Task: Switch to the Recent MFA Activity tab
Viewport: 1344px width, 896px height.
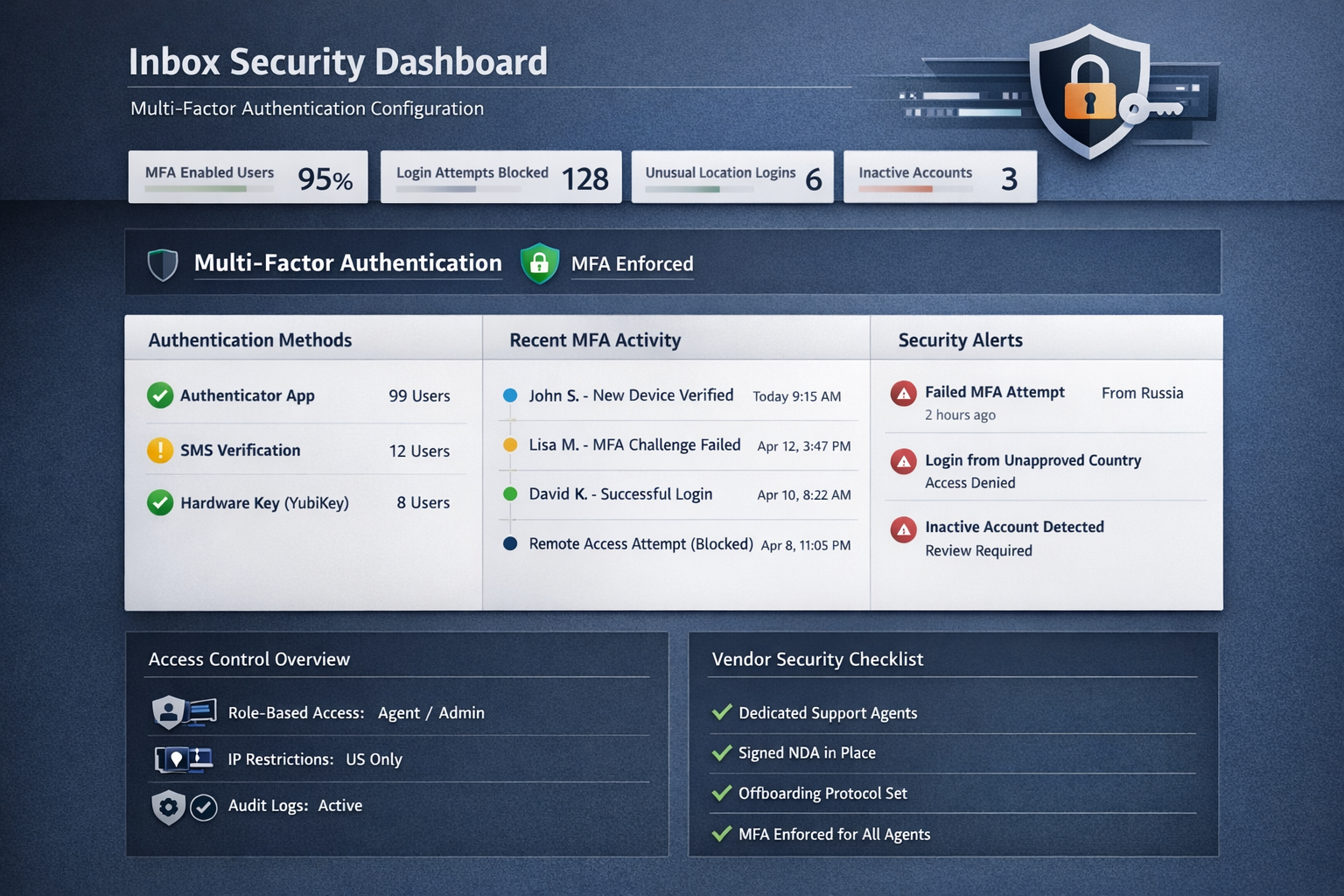Action: pyautogui.click(x=595, y=339)
